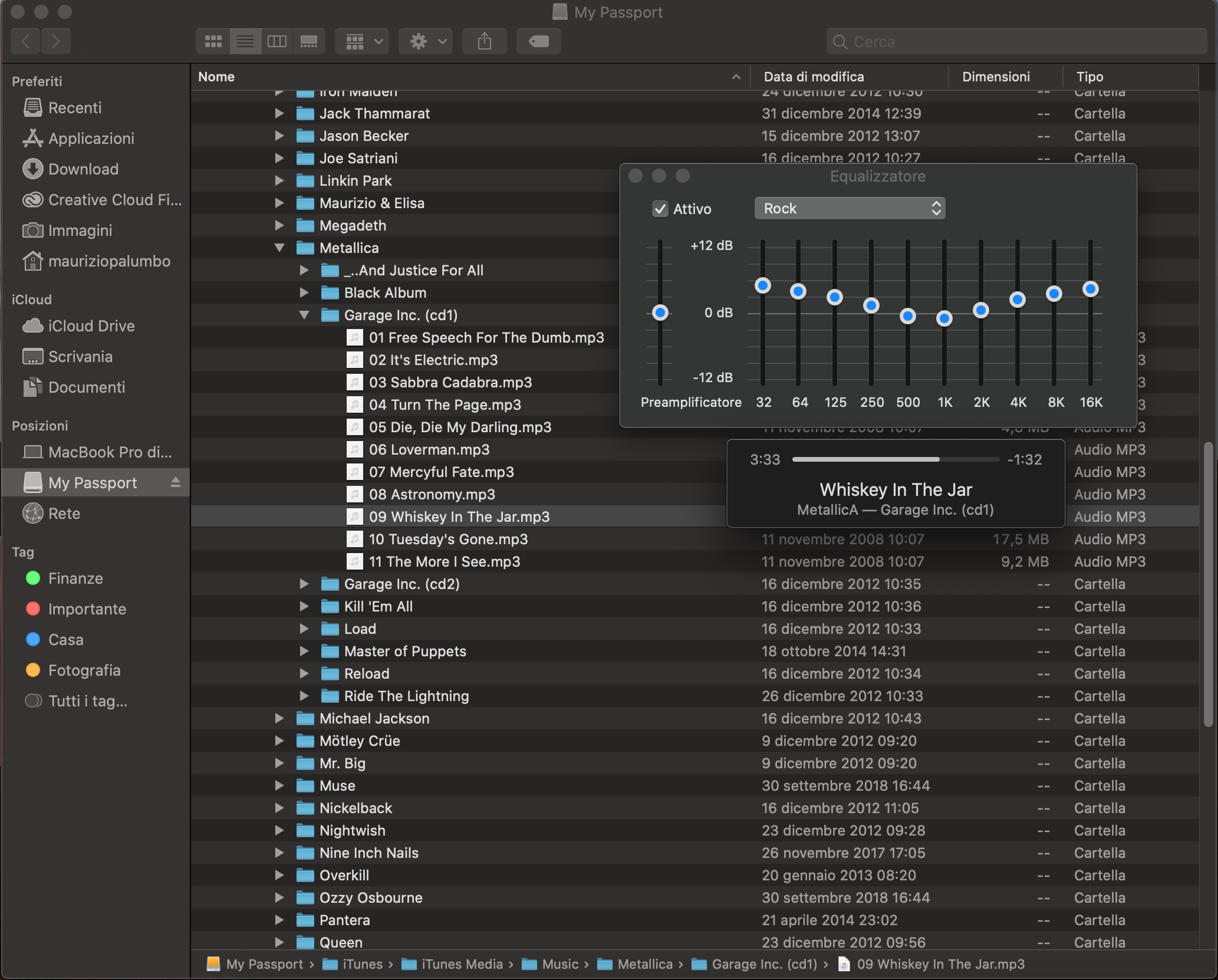1218x980 pixels.
Task: Sort by Data di modifica column
Action: [850, 77]
